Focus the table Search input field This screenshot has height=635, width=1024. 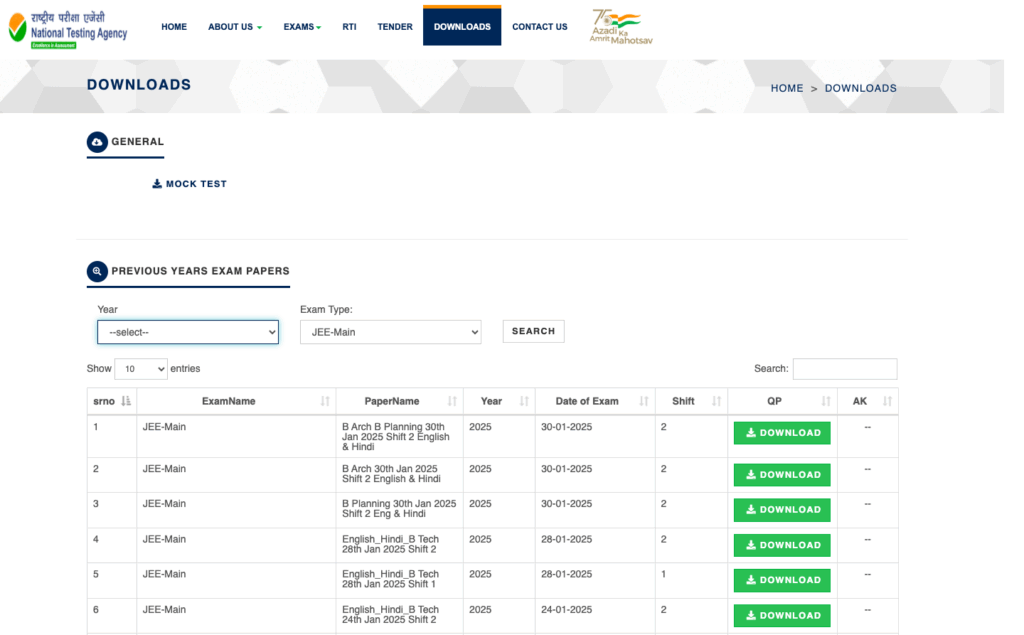[x=844, y=369]
